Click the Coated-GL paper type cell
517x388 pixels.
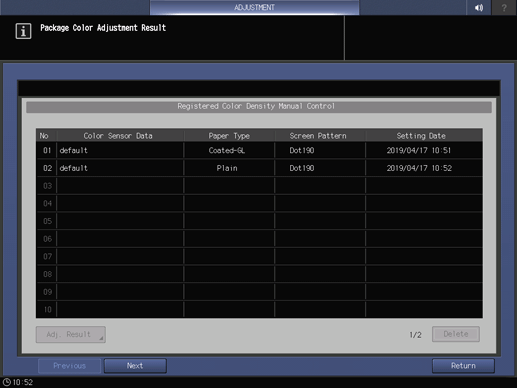(x=229, y=150)
